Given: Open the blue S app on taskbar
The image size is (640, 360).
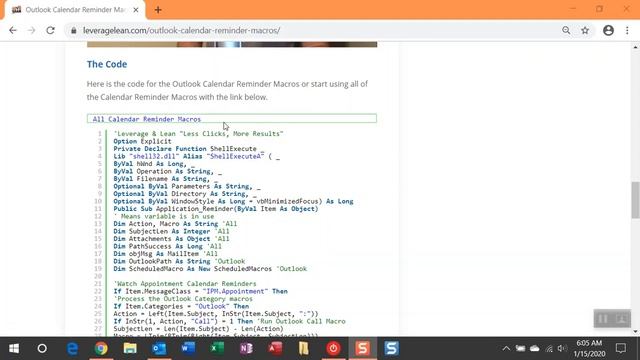Looking at the screenshot, I should [x=391, y=348].
